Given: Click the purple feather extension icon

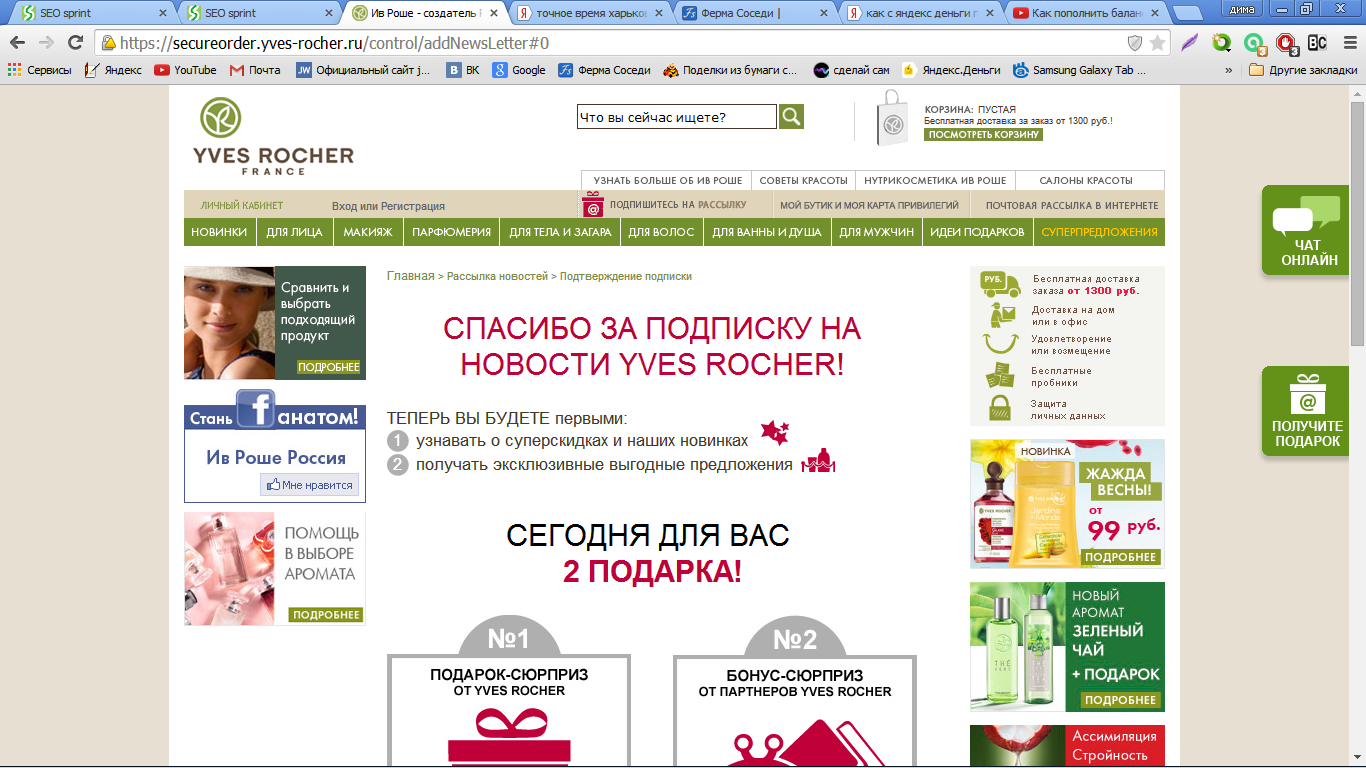Looking at the screenshot, I should point(1189,43).
